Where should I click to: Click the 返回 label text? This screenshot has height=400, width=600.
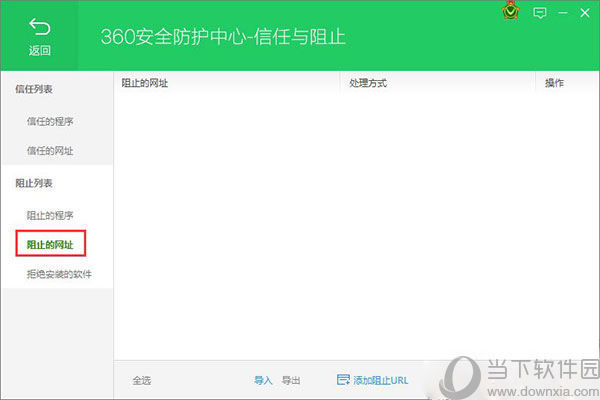coord(39,51)
